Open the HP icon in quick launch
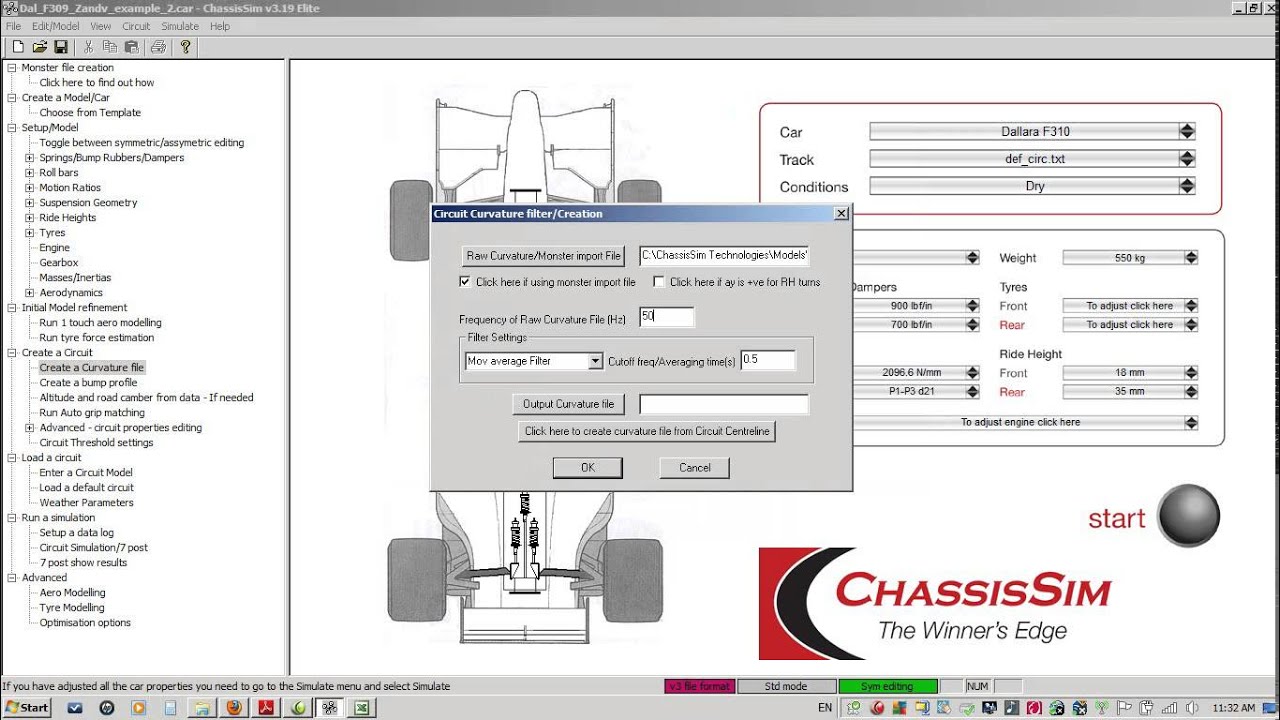The width and height of the screenshot is (1280, 720). [x=107, y=708]
